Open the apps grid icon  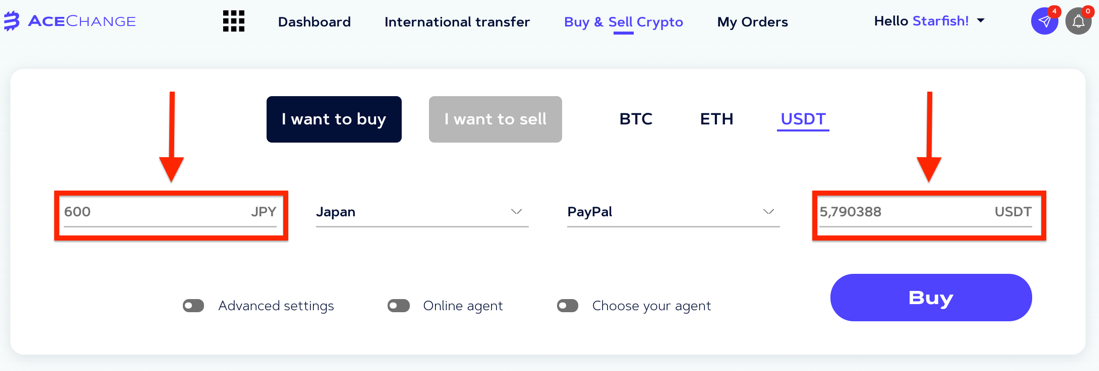(x=233, y=22)
